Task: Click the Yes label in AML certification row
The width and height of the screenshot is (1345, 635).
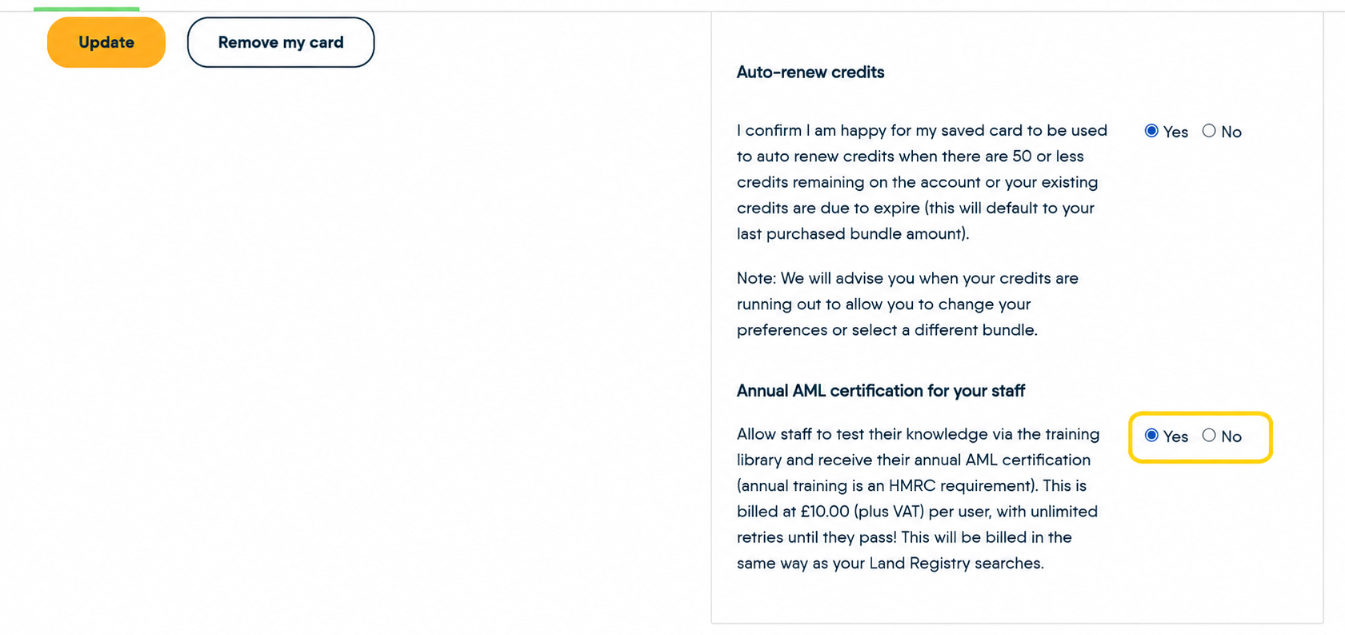Action: [1176, 436]
